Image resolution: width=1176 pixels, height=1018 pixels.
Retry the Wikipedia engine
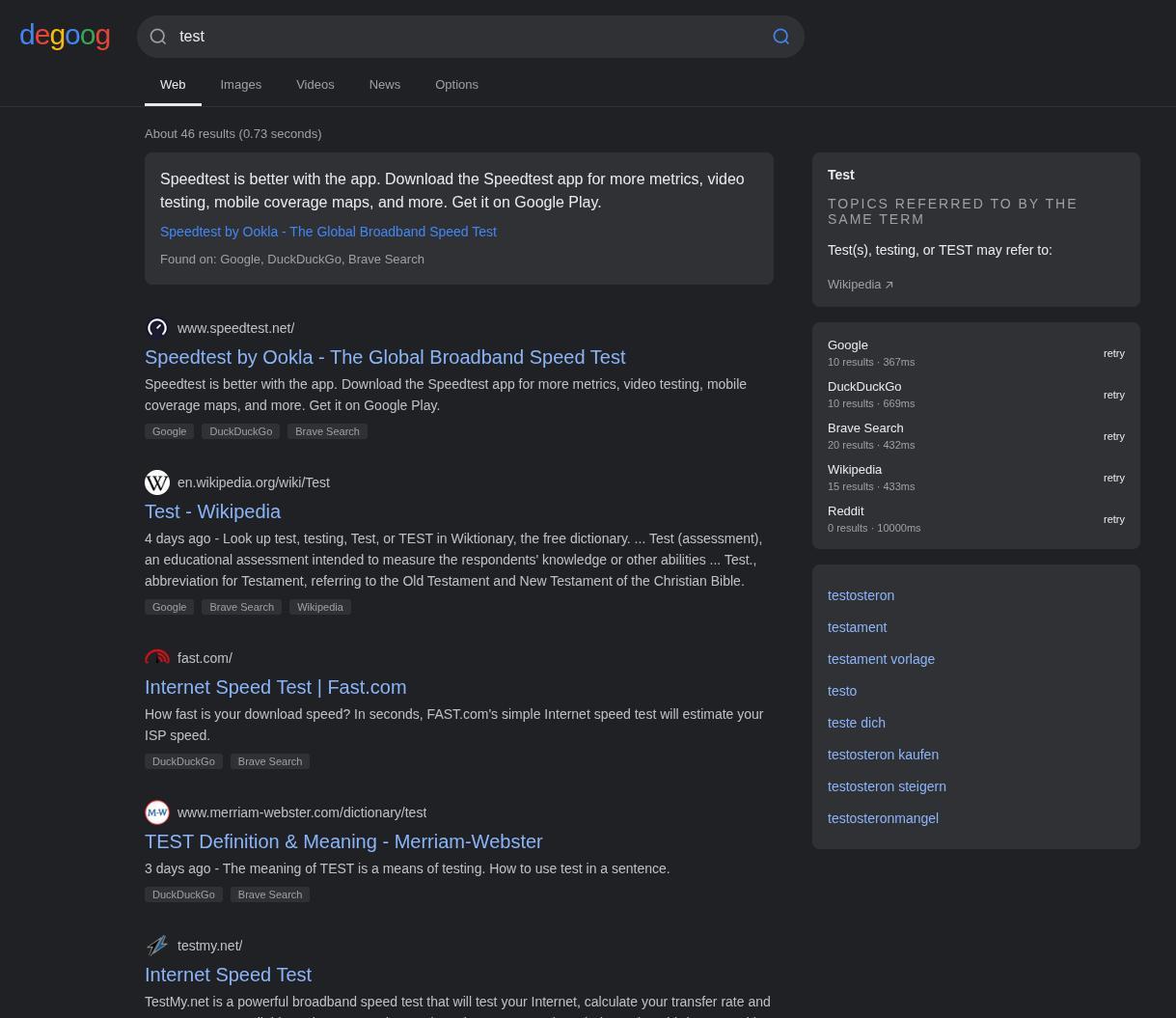(1114, 478)
